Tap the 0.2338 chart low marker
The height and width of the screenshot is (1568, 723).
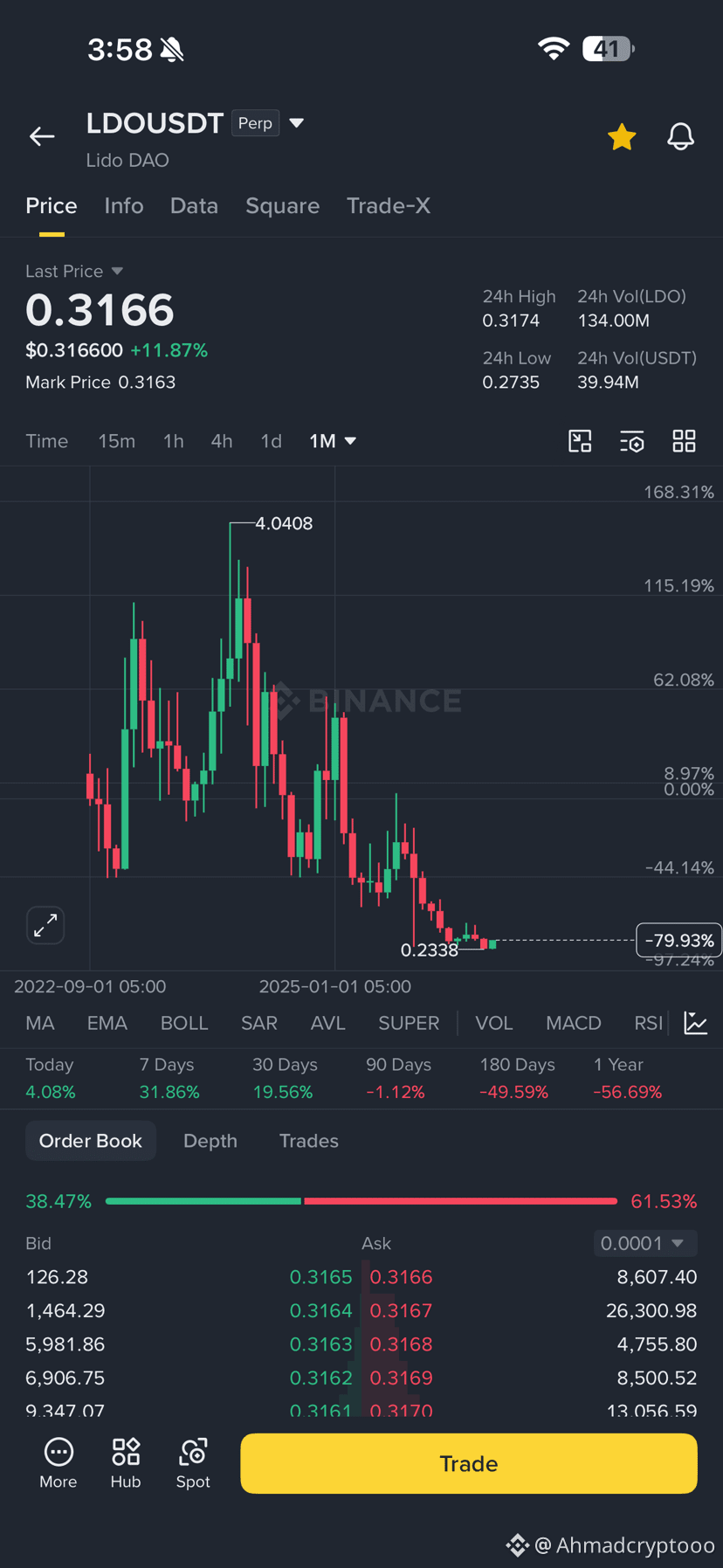[429, 950]
